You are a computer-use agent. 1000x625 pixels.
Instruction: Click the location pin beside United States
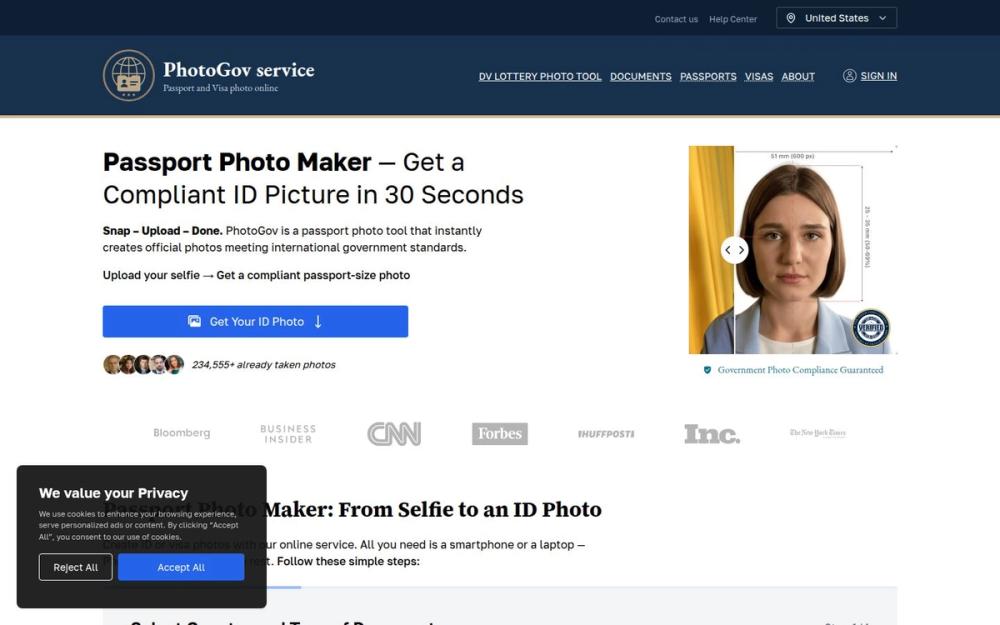[x=789, y=17]
